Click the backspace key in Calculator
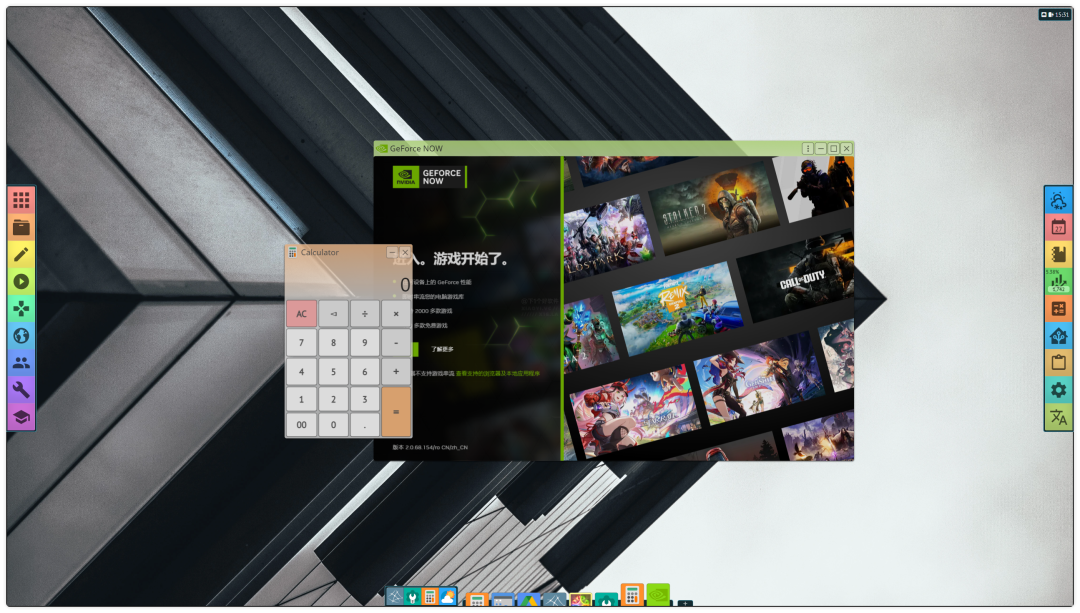Screen dimensions: 1080x613 tap(333, 313)
